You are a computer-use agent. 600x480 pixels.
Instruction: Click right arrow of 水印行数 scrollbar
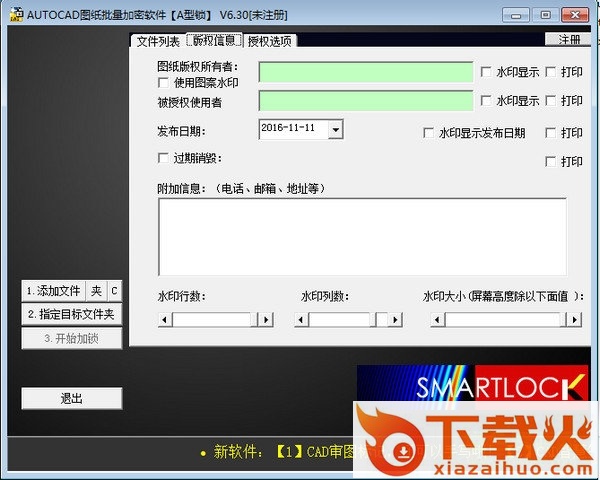click(x=266, y=319)
